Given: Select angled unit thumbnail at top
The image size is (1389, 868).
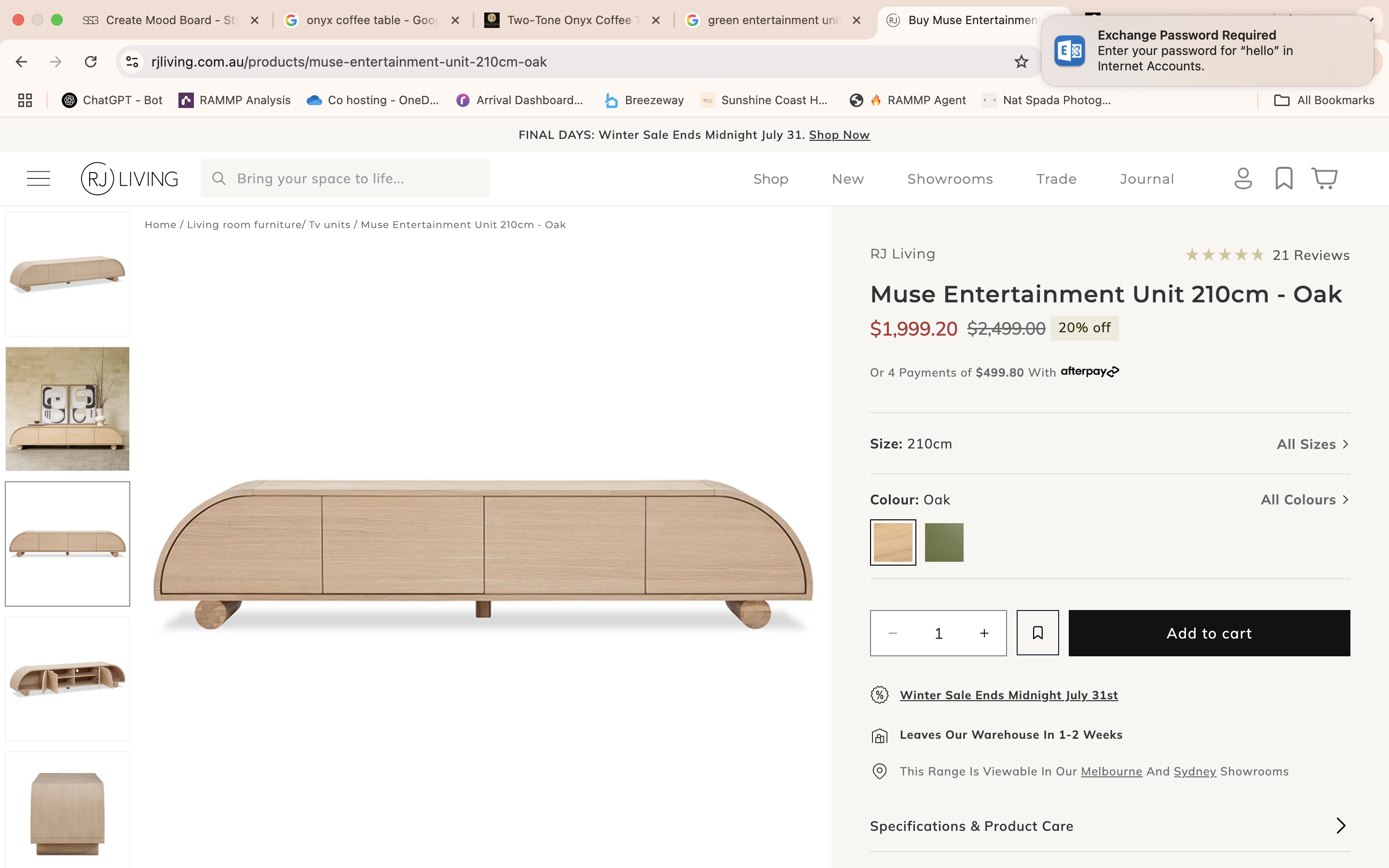Looking at the screenshot, I should pos(68,274).
